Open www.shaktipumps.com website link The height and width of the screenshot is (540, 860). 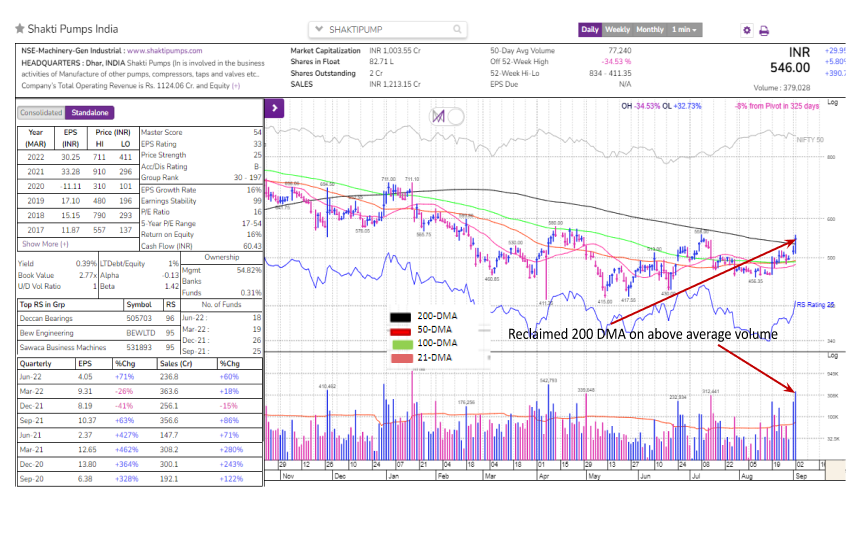pyautogui.click(x=165, y=50)
